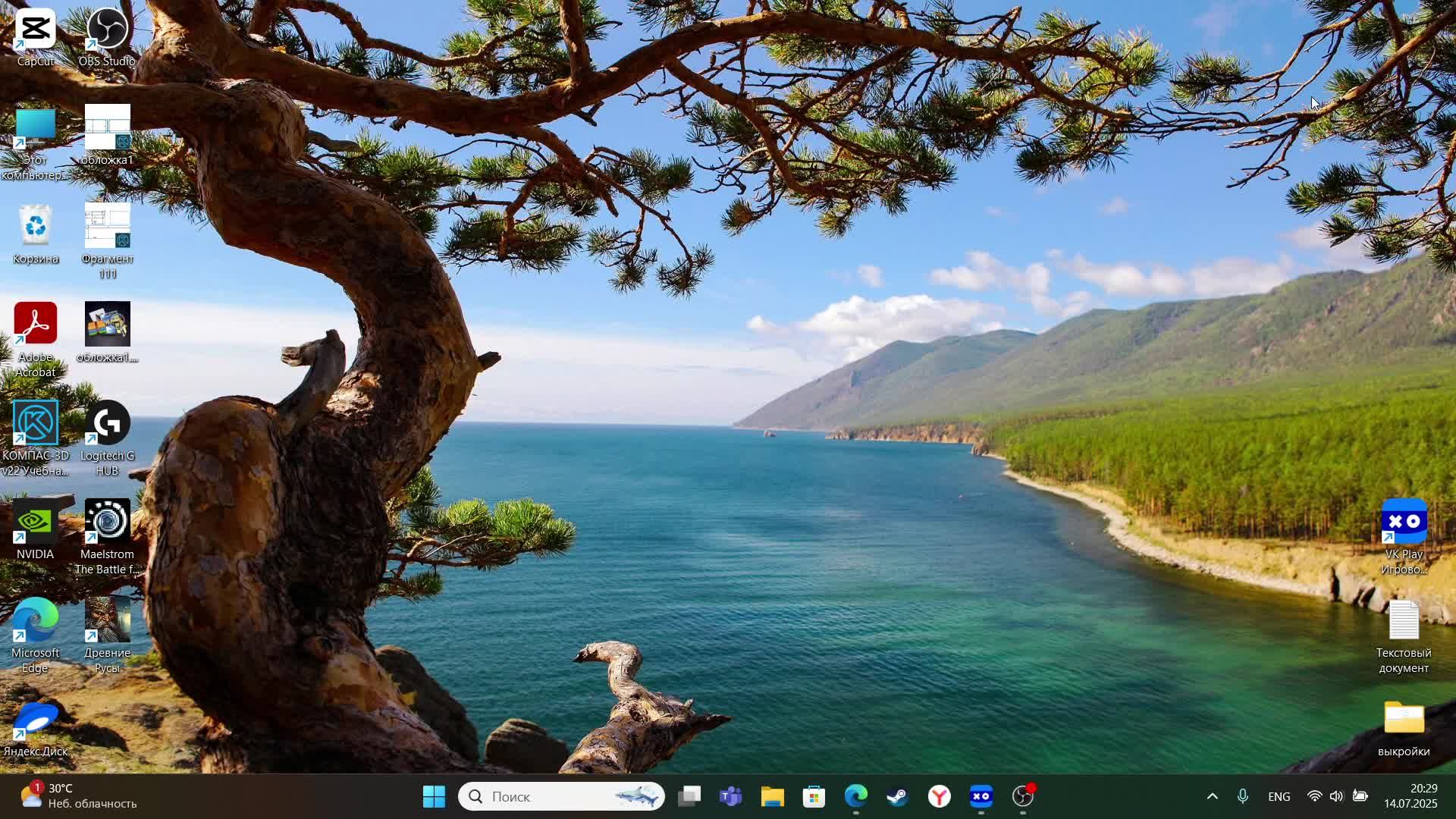Open the volume control in system tray
1456x819 pixels.
[1336, 796]
